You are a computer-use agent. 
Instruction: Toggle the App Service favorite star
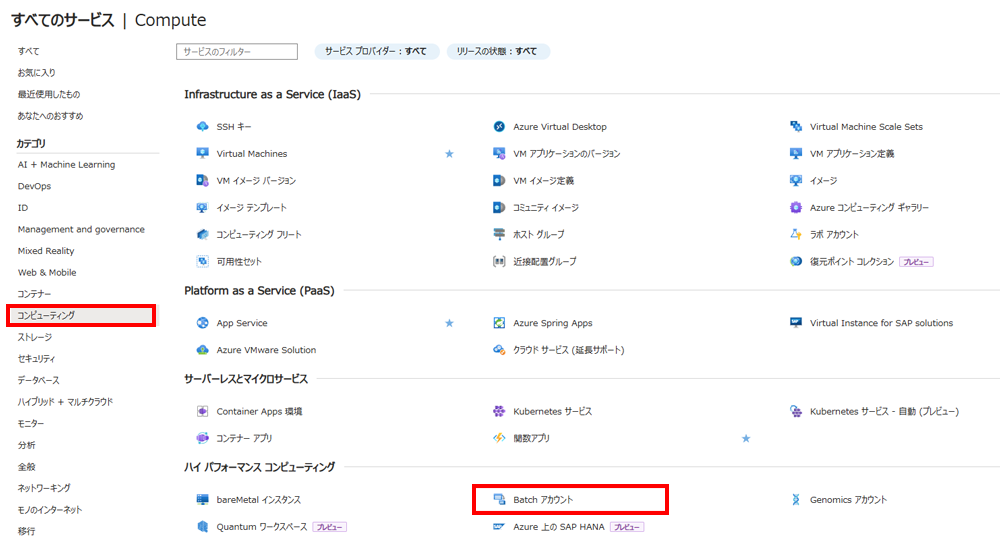(x=449, y=323)
